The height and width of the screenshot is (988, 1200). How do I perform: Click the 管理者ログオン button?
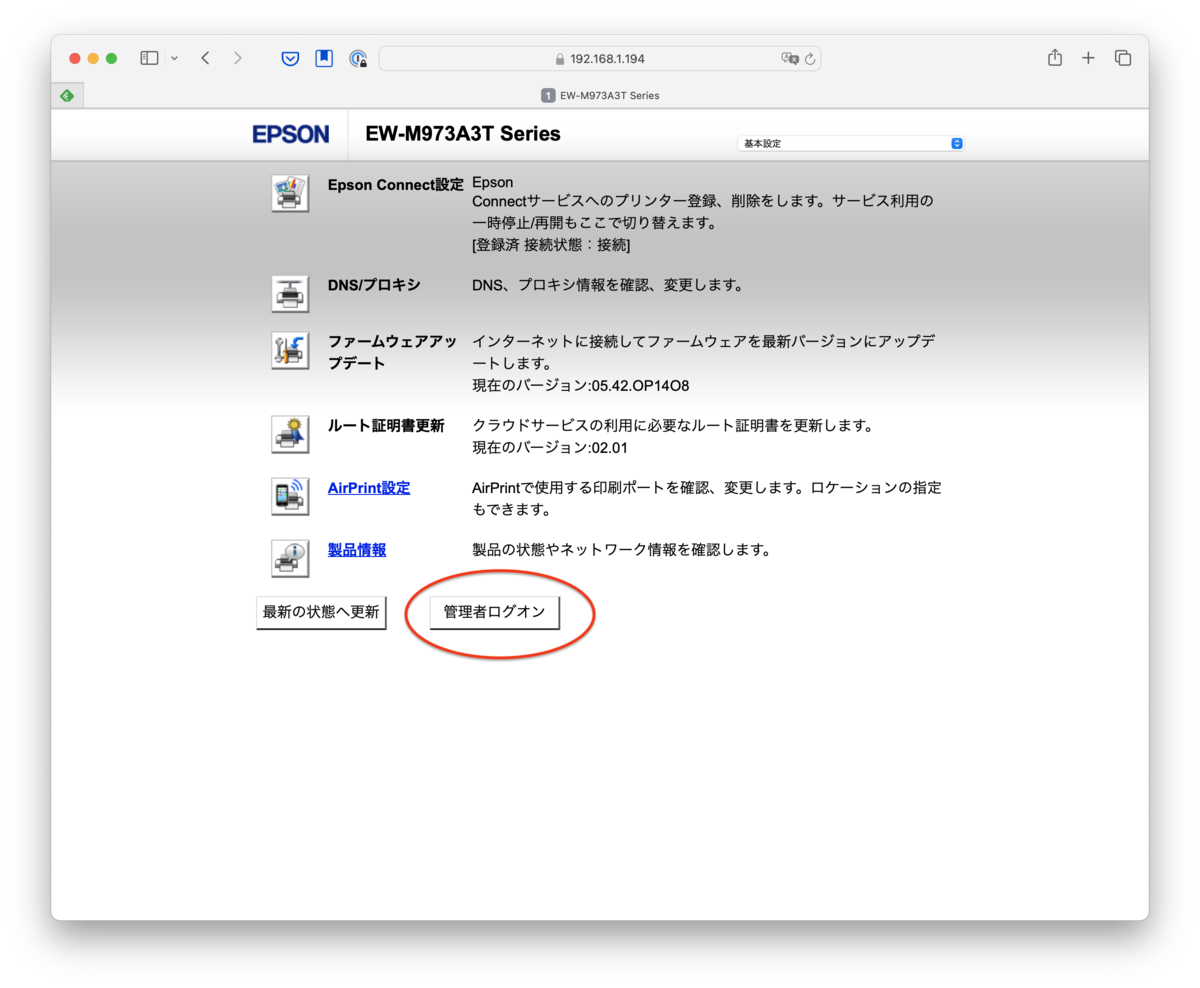coord(494,613)
